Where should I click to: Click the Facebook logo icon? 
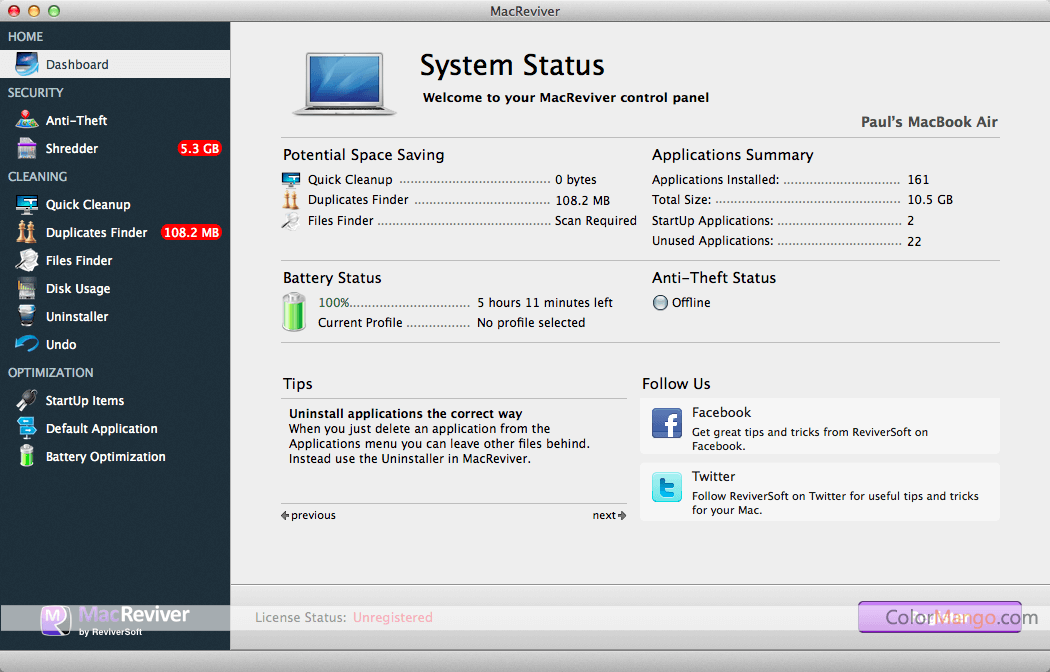(x=667, y=423)
